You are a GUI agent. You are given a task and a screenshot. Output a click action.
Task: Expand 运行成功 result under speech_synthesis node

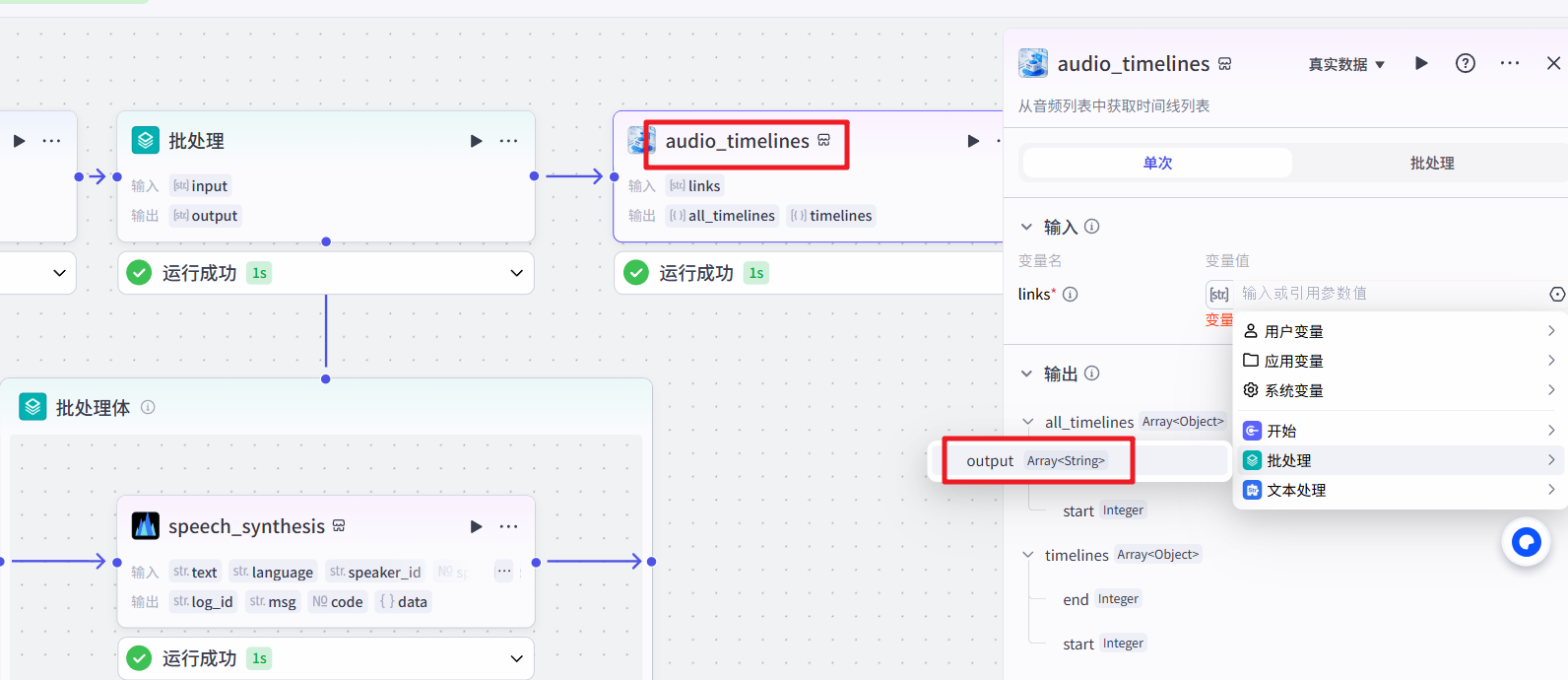516,658
